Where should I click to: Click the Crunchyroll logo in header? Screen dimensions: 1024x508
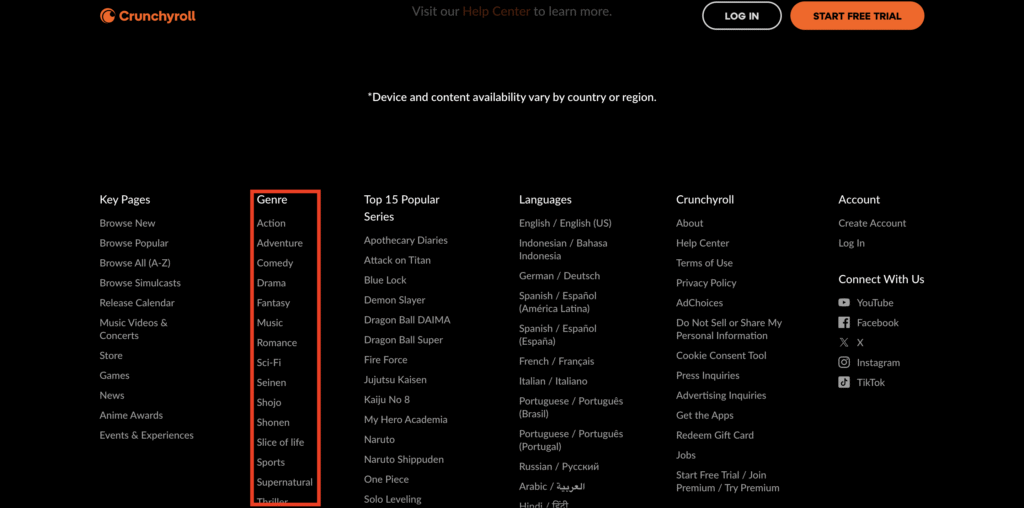(x=148, y=16)
